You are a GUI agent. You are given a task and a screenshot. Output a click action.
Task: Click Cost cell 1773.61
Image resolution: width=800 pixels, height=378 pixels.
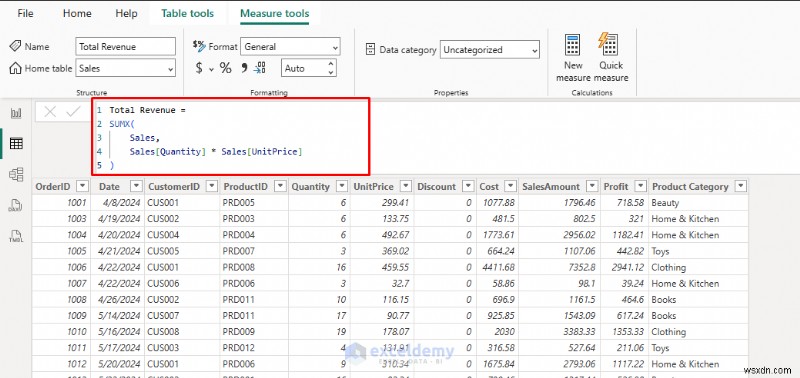tap(497, 235)
